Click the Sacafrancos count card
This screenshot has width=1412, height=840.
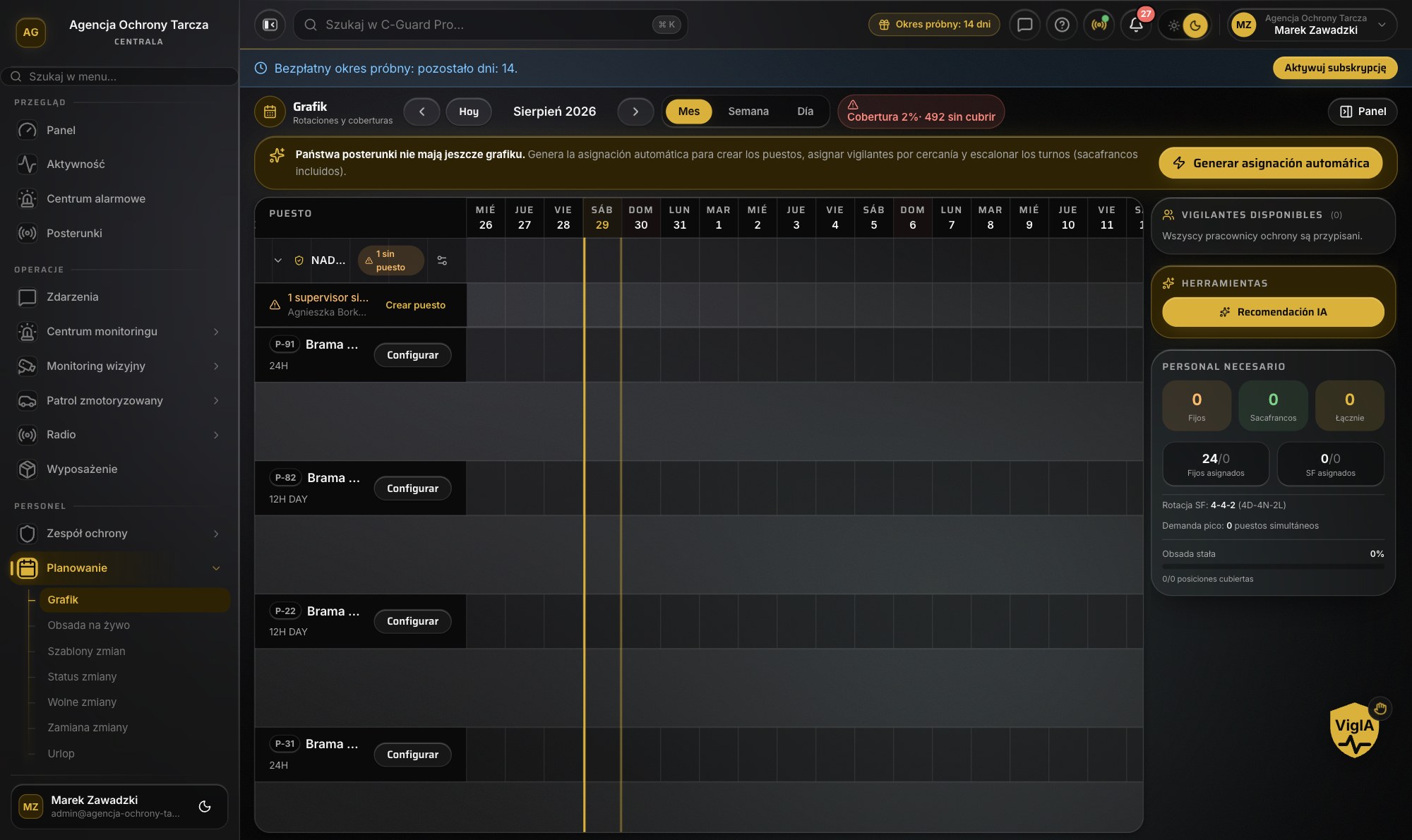coord(1273,406)
